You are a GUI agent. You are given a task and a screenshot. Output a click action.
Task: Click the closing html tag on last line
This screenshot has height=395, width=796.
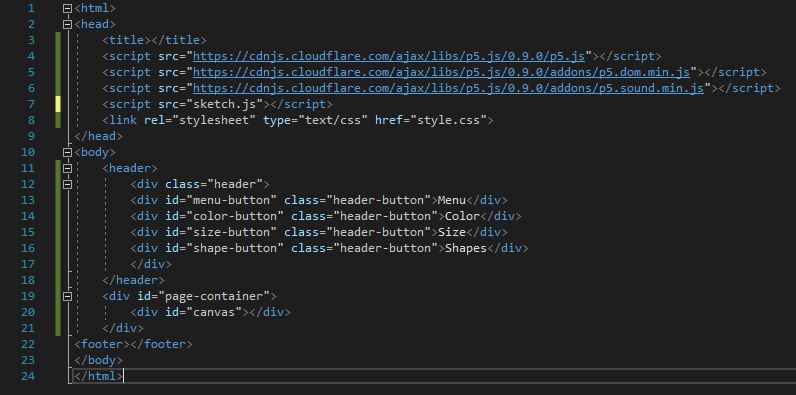click(98, 376)
